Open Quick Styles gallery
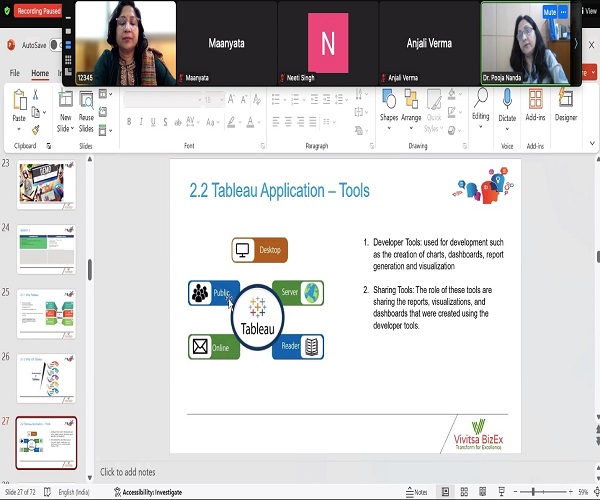Screen dimensions: 600x500 [434, 111]
